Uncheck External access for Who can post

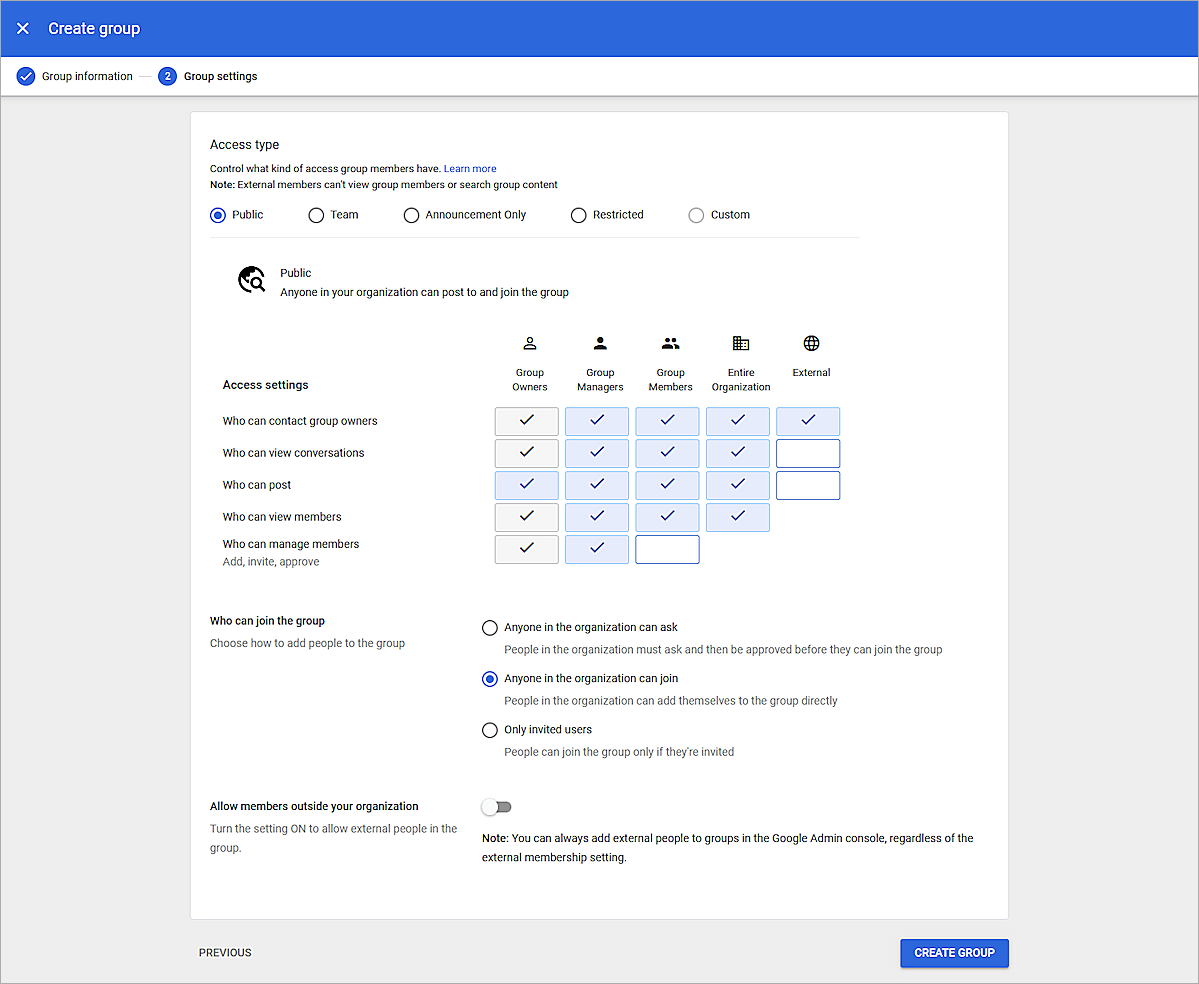coord(807,485)
